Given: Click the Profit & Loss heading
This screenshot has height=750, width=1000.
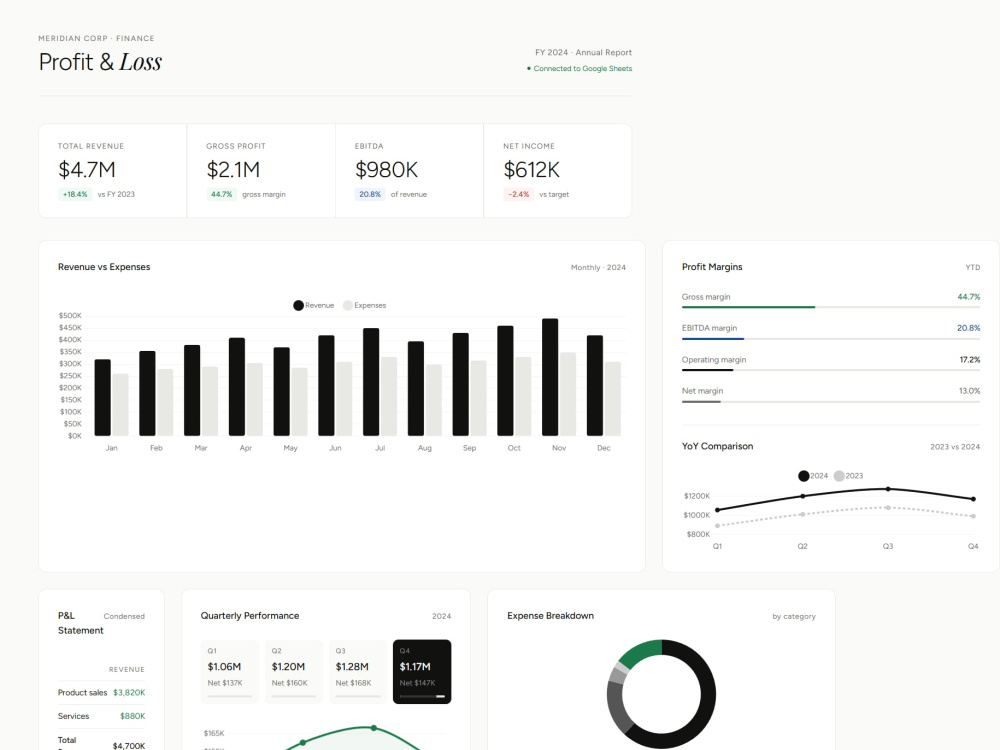Looking at the screenshot, I should click(100, 62).
